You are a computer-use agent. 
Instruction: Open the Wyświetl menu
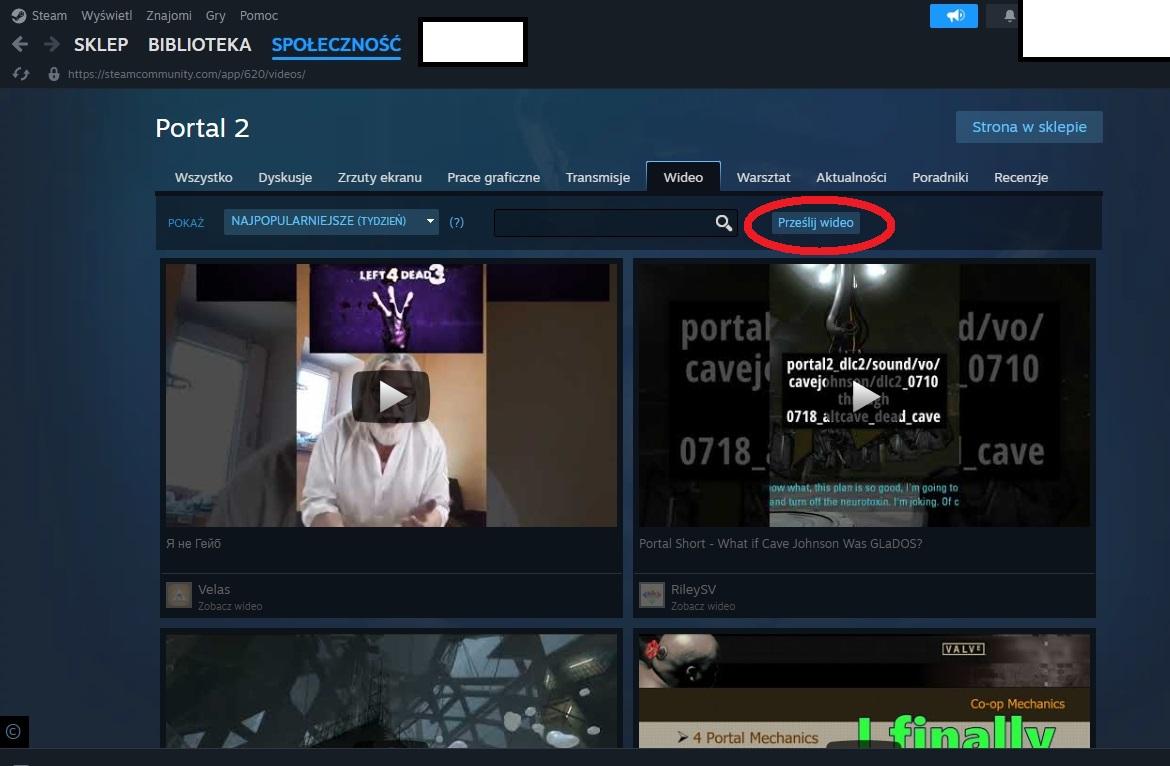tap(107, 16)
